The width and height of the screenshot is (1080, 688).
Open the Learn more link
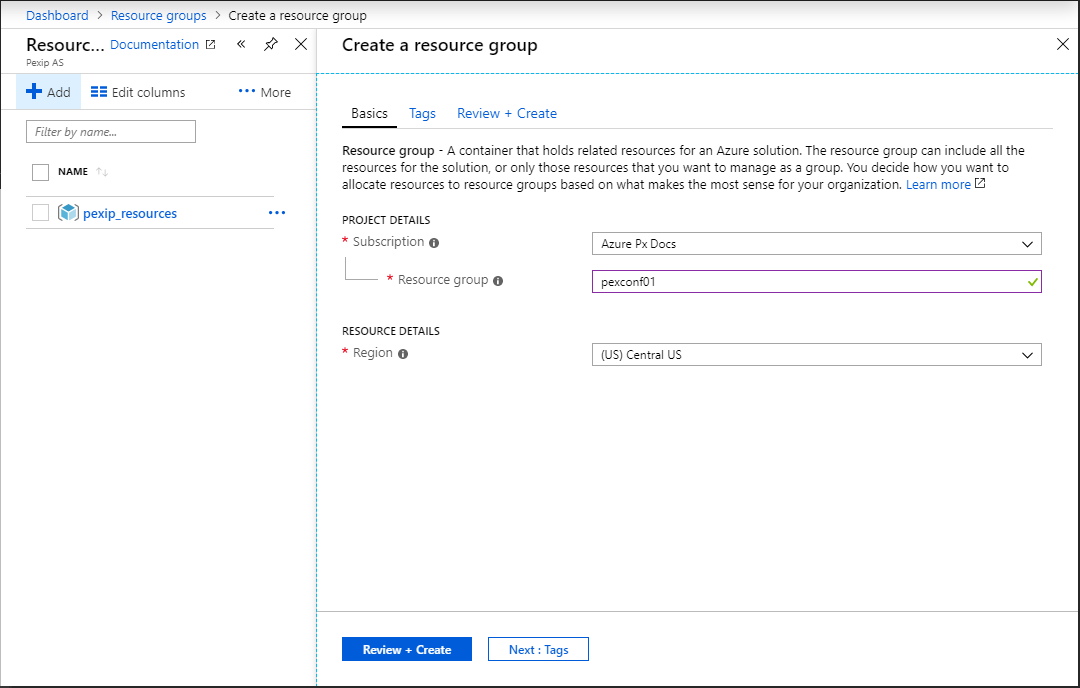[x=938, y=185]
